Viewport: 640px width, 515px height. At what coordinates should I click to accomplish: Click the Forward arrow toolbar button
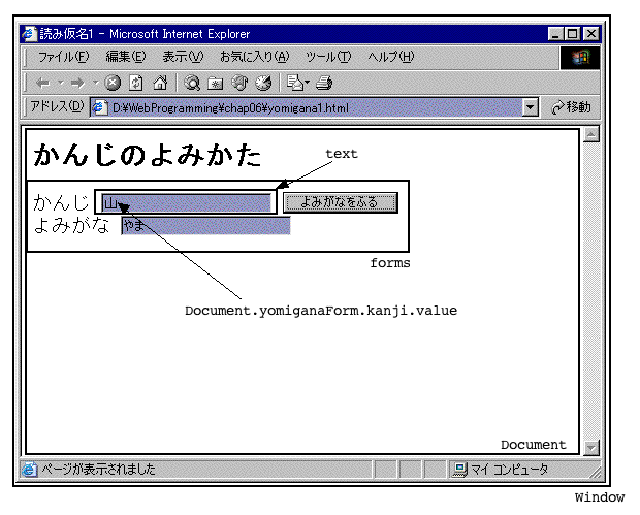(78, 83)
